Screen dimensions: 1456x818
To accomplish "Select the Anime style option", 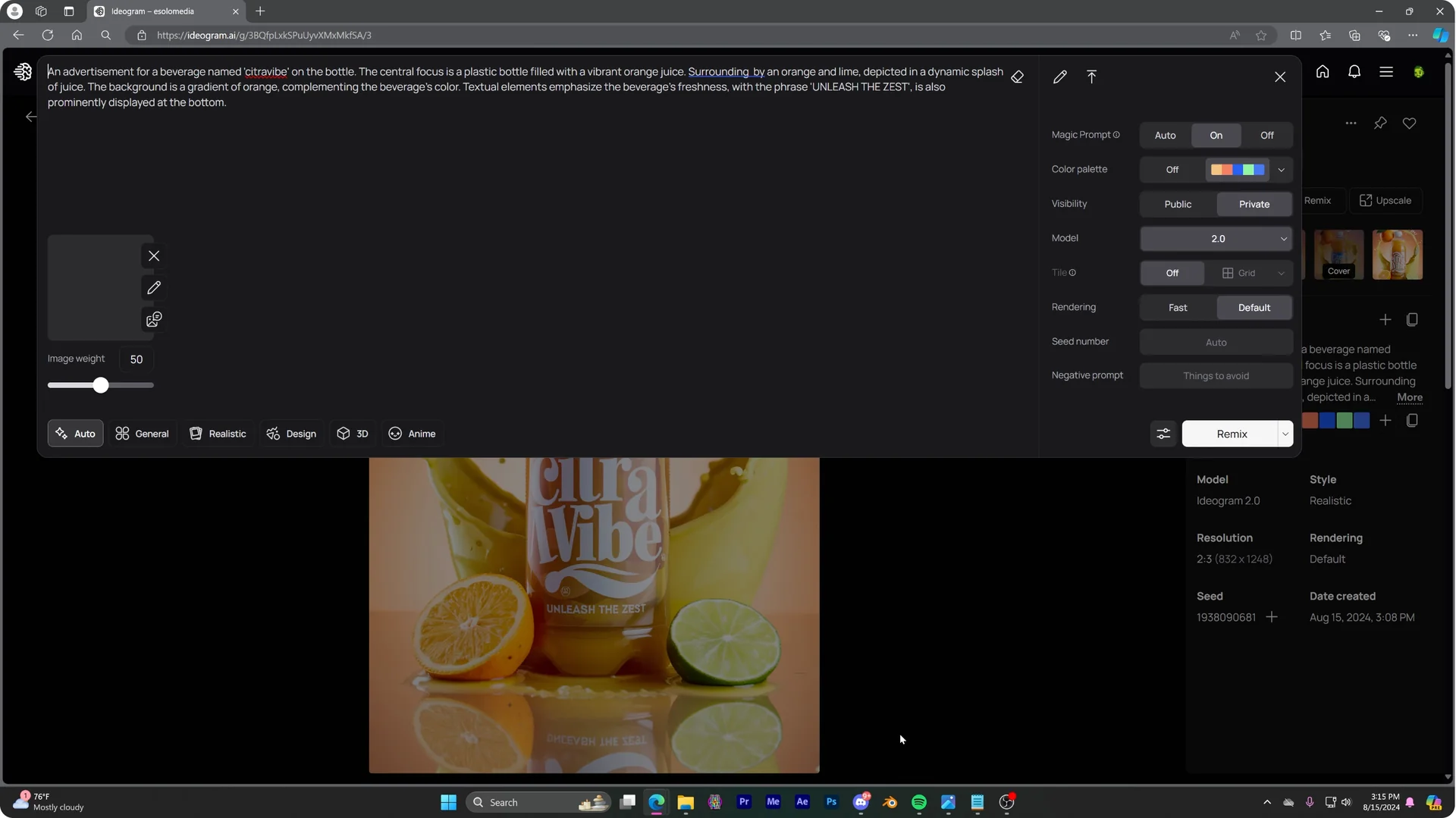I will pyautogui.click(x=412, y=434).
